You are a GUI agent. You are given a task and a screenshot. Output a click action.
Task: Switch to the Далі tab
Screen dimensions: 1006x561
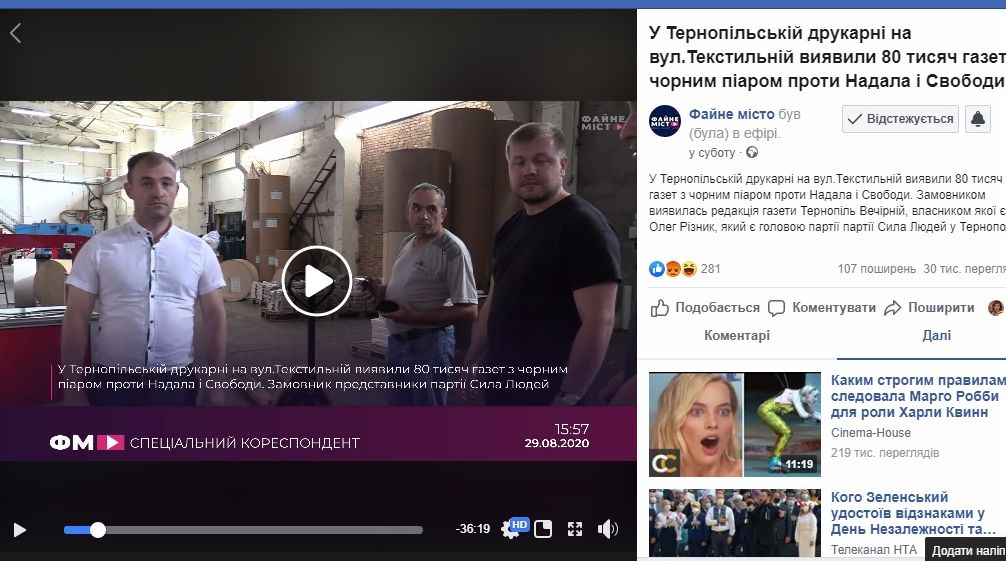click(936, 336)
